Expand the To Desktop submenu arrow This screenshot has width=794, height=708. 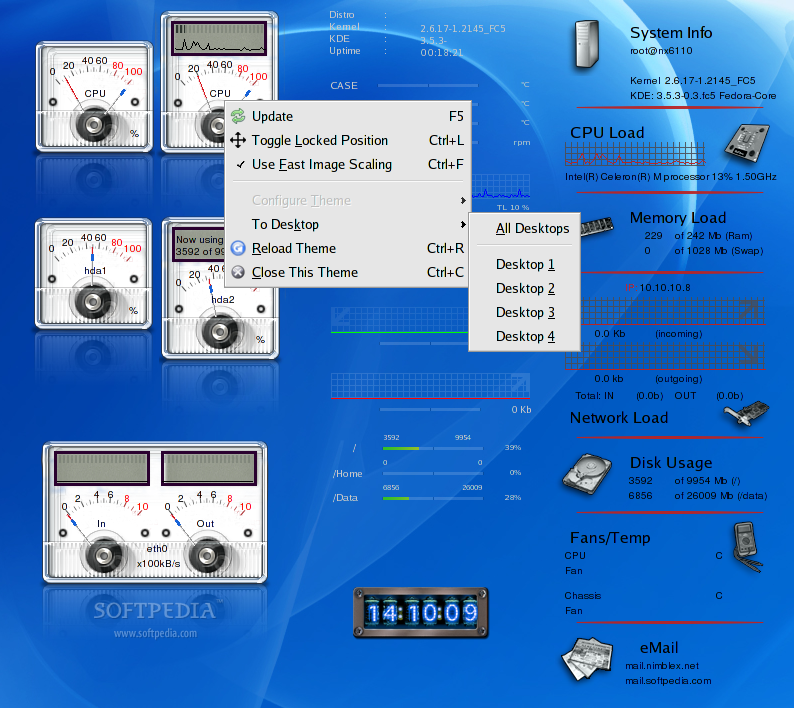pos(463,224)
